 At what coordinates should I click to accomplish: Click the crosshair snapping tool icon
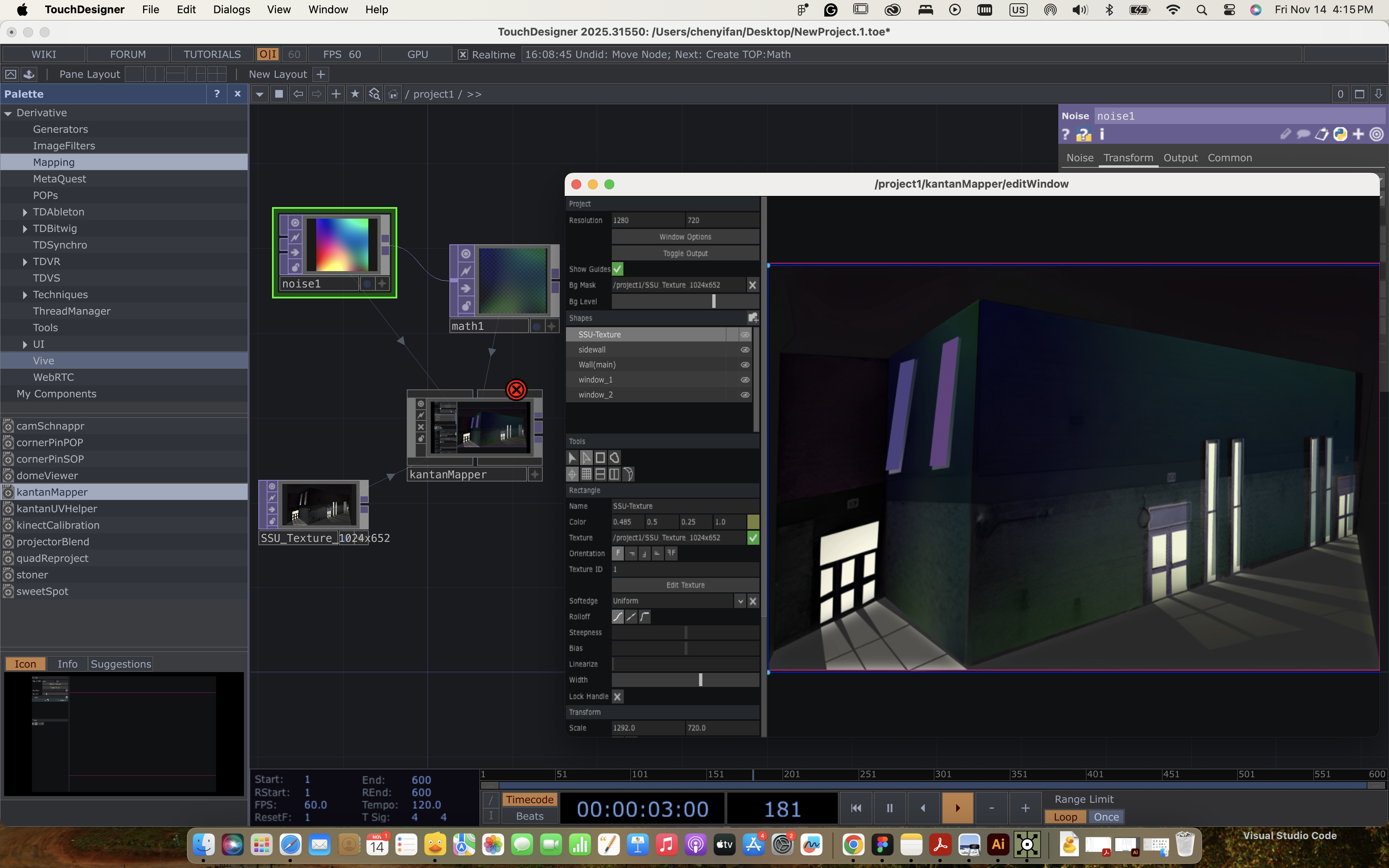(x=572, y=474)
